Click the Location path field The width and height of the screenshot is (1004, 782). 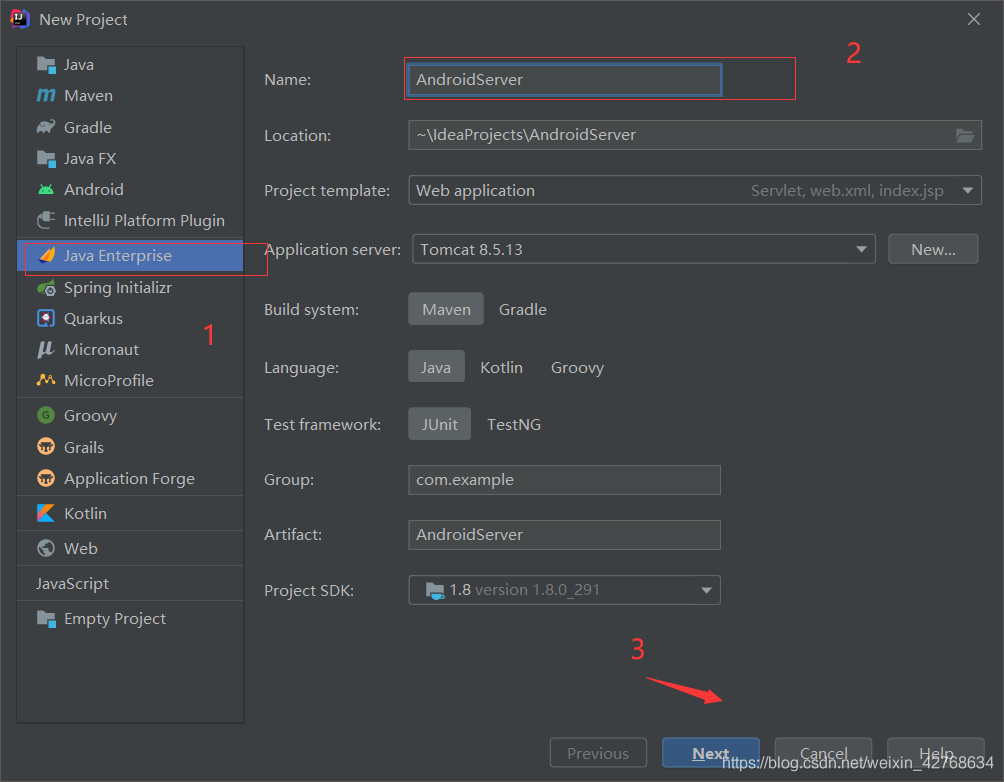[695, 135]
